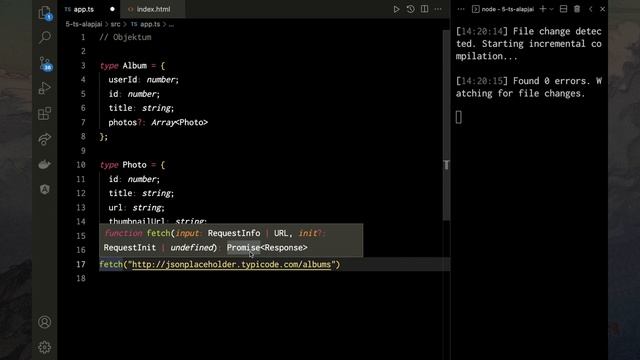Image resolution: width=640 pixels, height=360 pixels.
Task: Open Source Control view with badge
Action: click(x=45, y=64)
